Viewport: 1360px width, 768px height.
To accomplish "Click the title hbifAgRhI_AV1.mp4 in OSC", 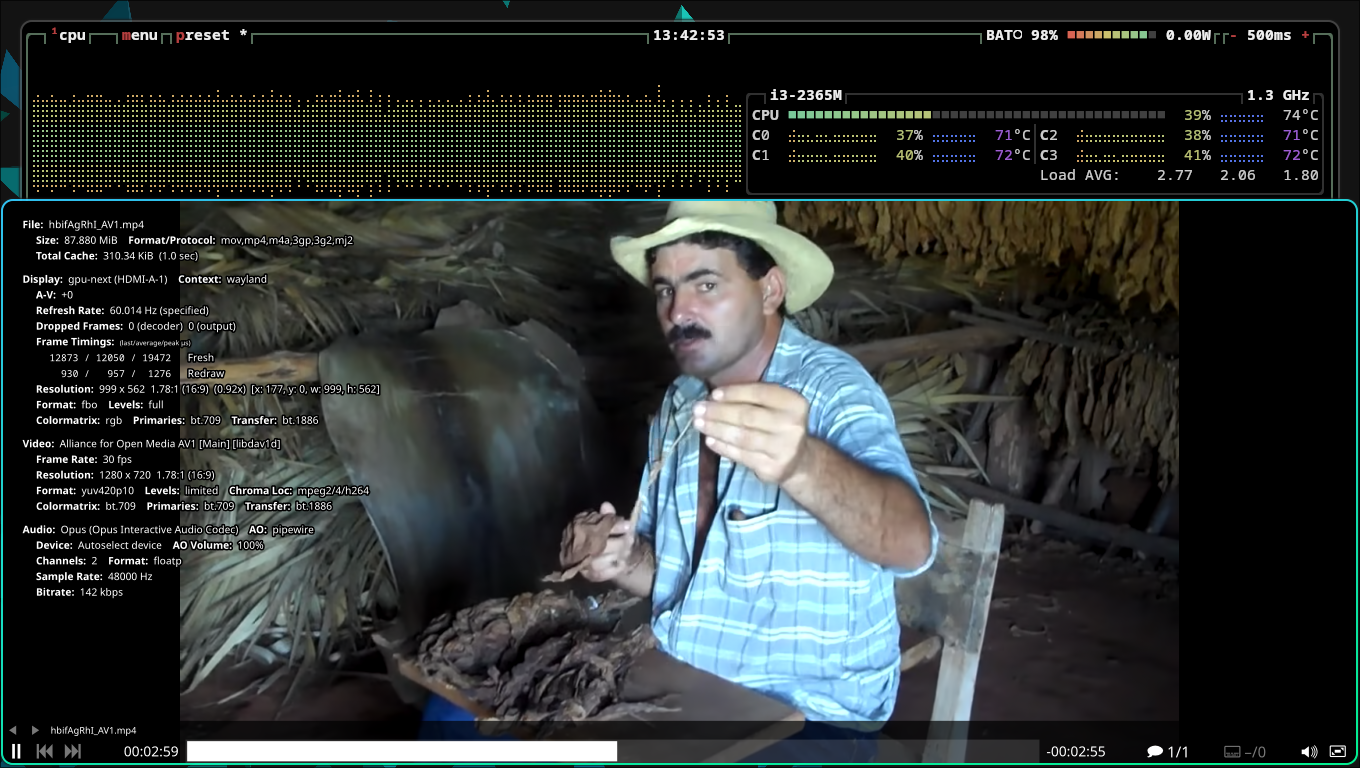I will (x=93, y=730).
